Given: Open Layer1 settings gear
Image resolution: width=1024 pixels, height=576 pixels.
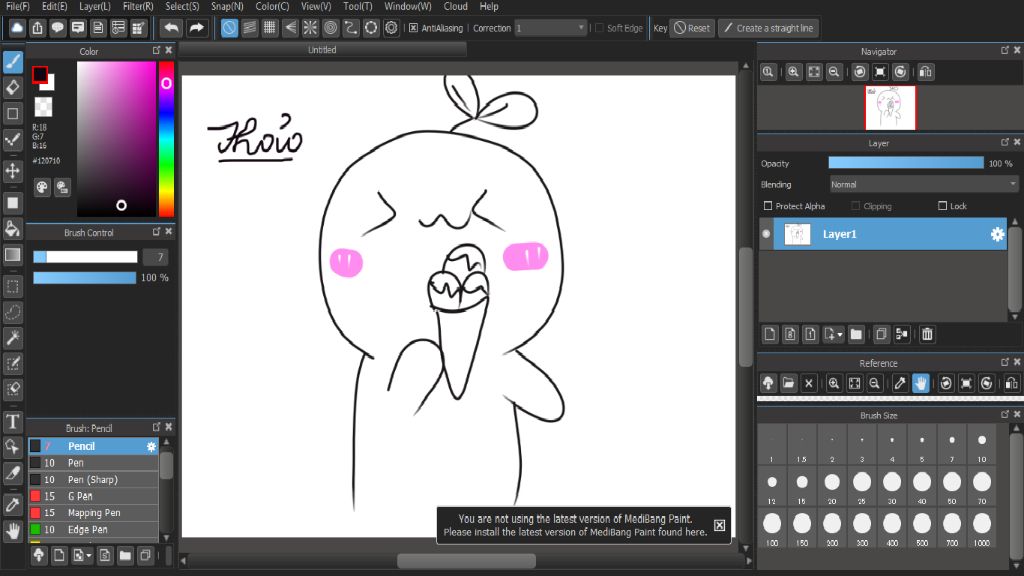Looking at the screenshot, I should point(997,234).
